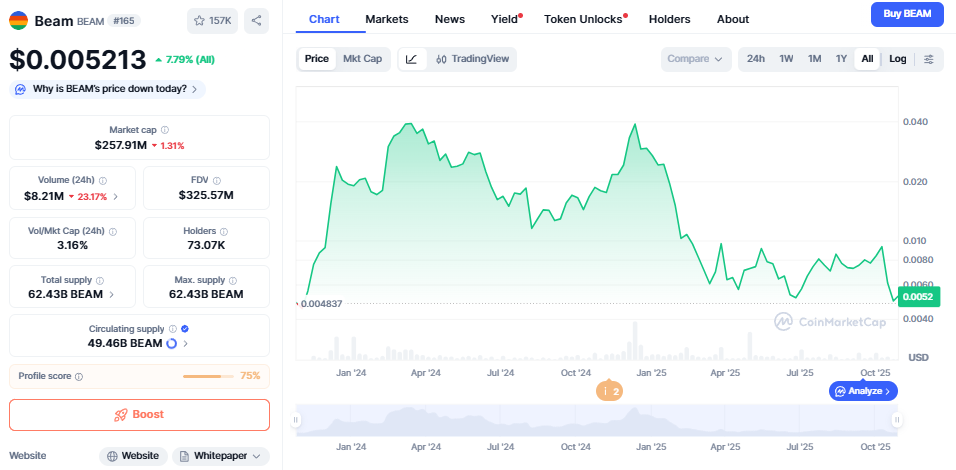This screenshot has width=956, height=470.
Task: Click the Boost button
Action: tap(139, 415)
